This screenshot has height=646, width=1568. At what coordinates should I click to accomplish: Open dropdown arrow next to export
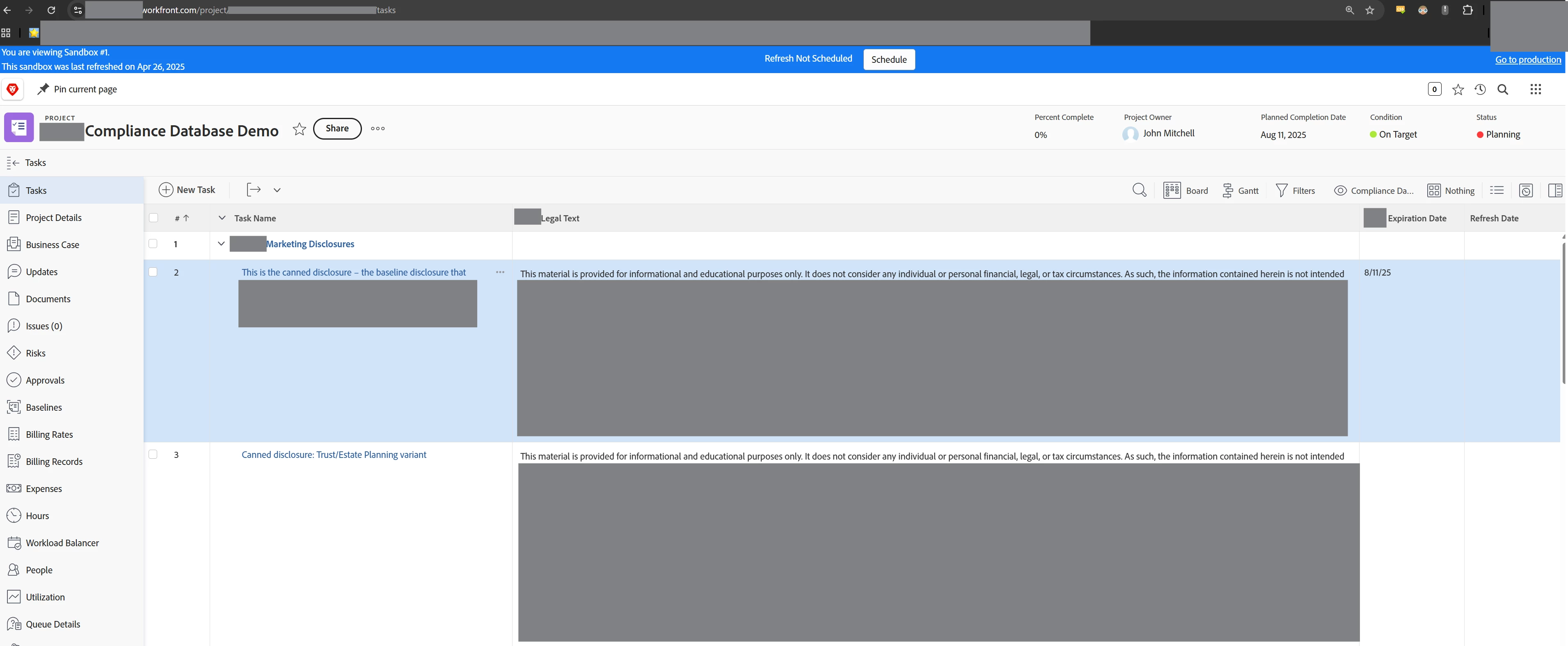point(277,190)
